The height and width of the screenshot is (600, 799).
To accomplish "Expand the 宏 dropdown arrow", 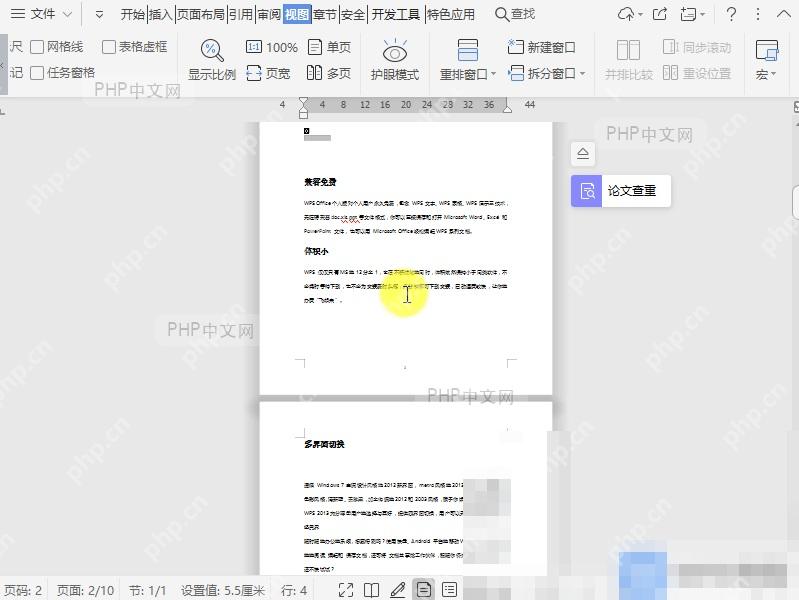I will (774, 74).
